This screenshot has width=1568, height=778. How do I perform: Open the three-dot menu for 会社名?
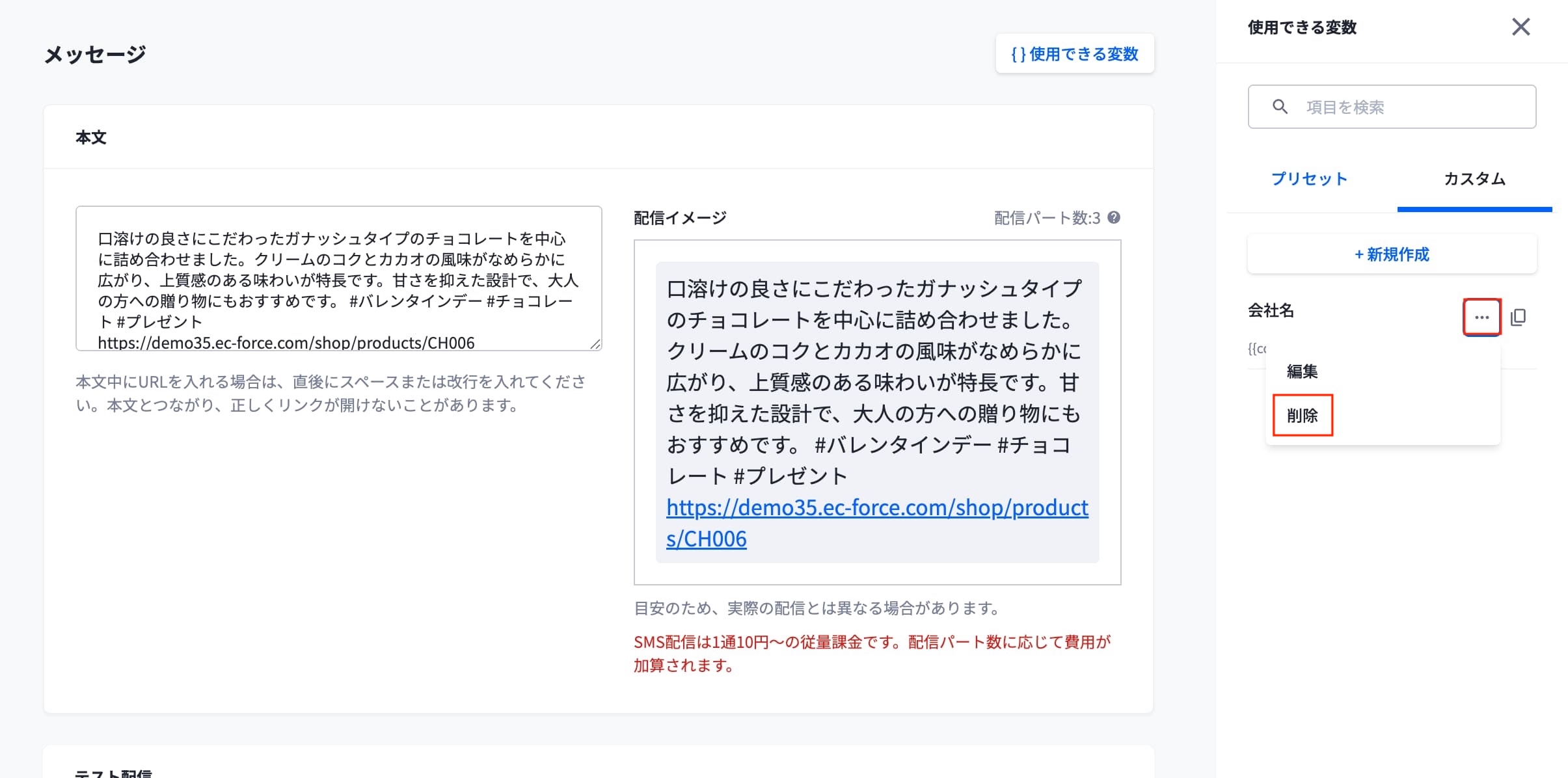point(1481,317)
